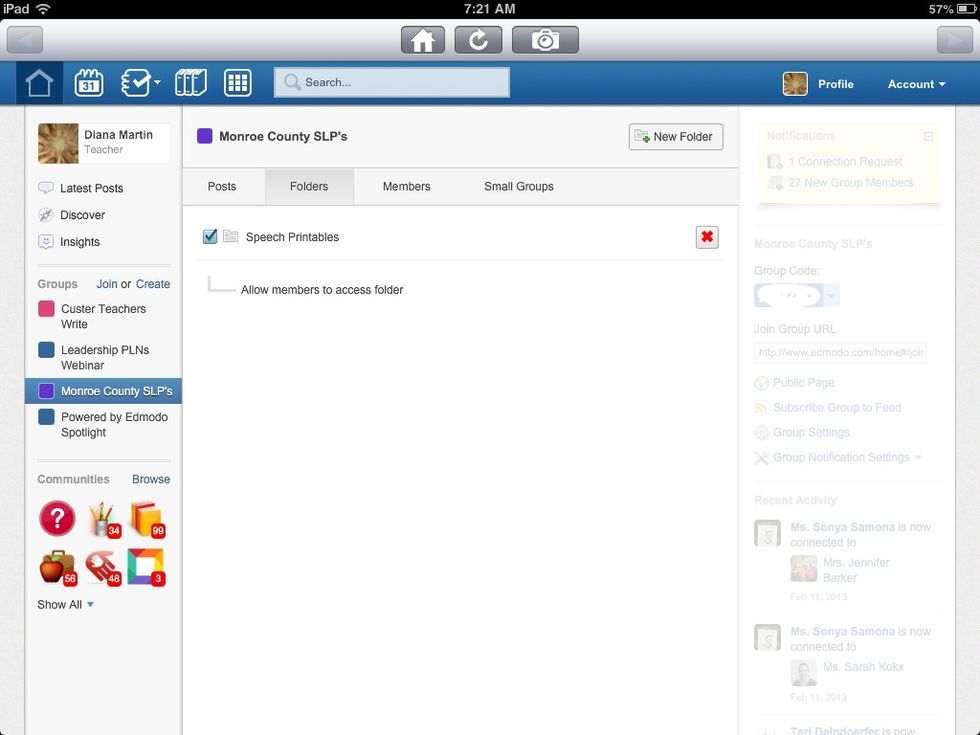Viewport: 980px width, 735px height.
Task: Click Diana Martin's avatar in sidebar
Action: coord(58,143)
